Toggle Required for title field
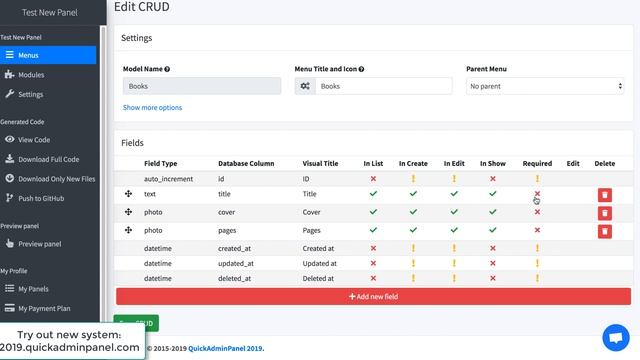The image size is (640, 360). pyautogui.click(x=537, y=193)
